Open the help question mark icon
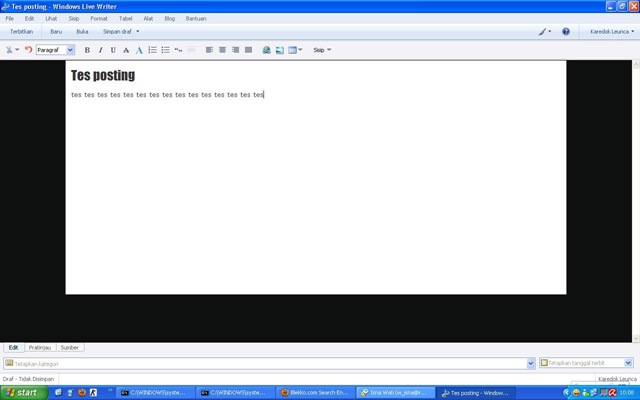Viewport: 640px width, 400px height. point(566,31)
